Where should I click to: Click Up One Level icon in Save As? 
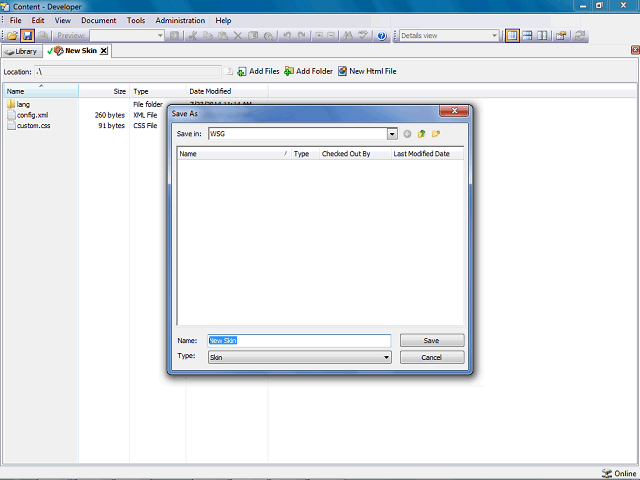(x=422, y=134)
